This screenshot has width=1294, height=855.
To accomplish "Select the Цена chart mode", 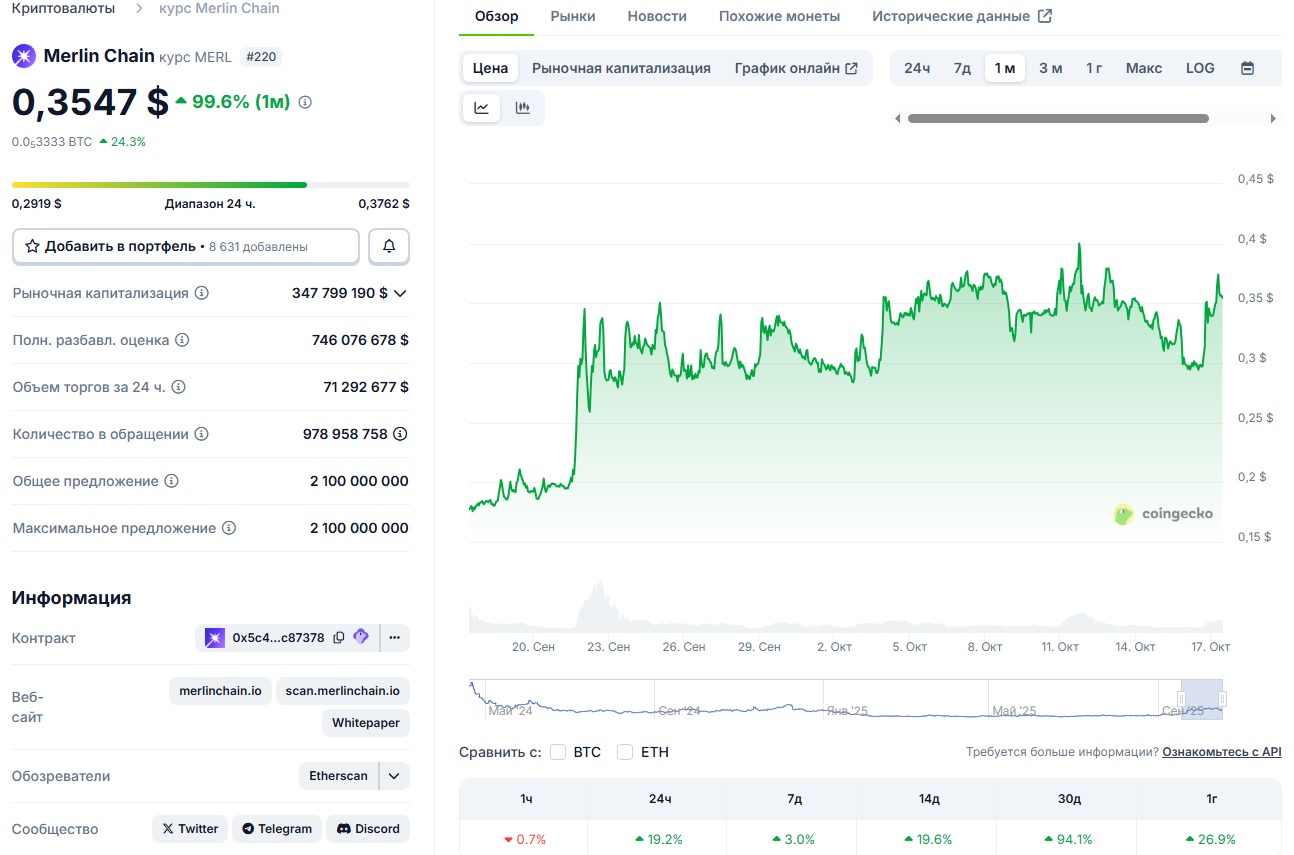I will tap(490, 68).
